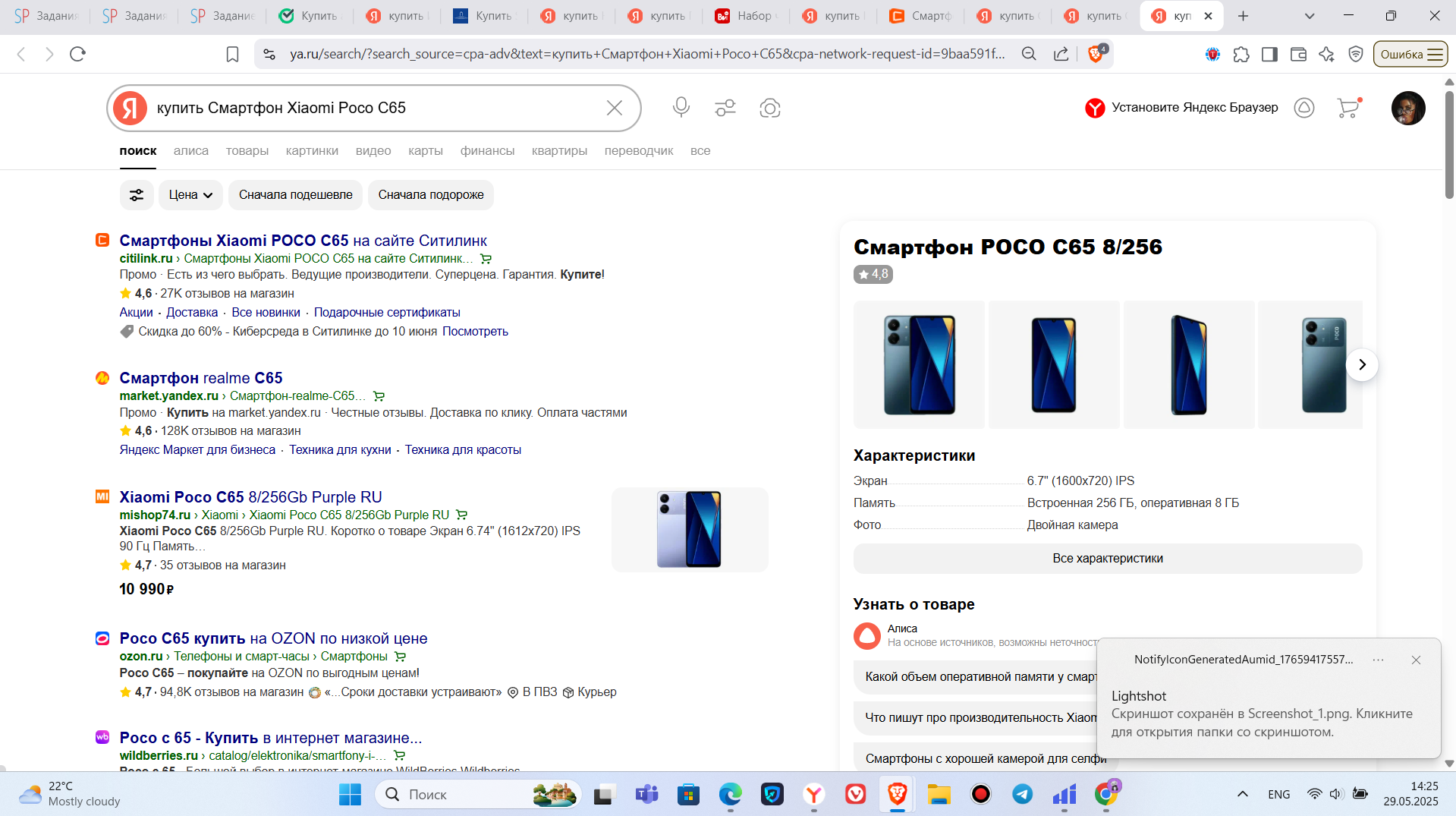
Task: Open browser extensions puzzle icon
Action: pyautogui.click(x=1241, y=54)
